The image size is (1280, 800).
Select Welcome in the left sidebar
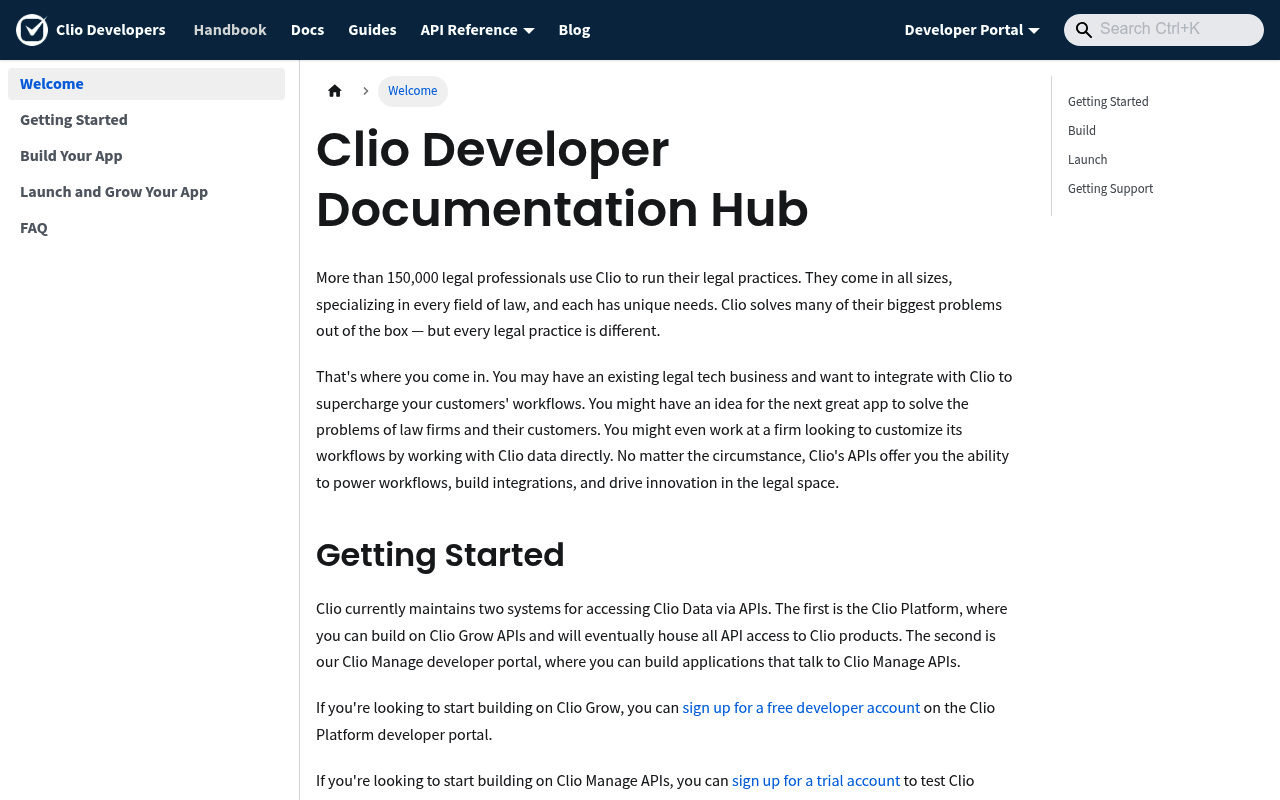(146, 84)
